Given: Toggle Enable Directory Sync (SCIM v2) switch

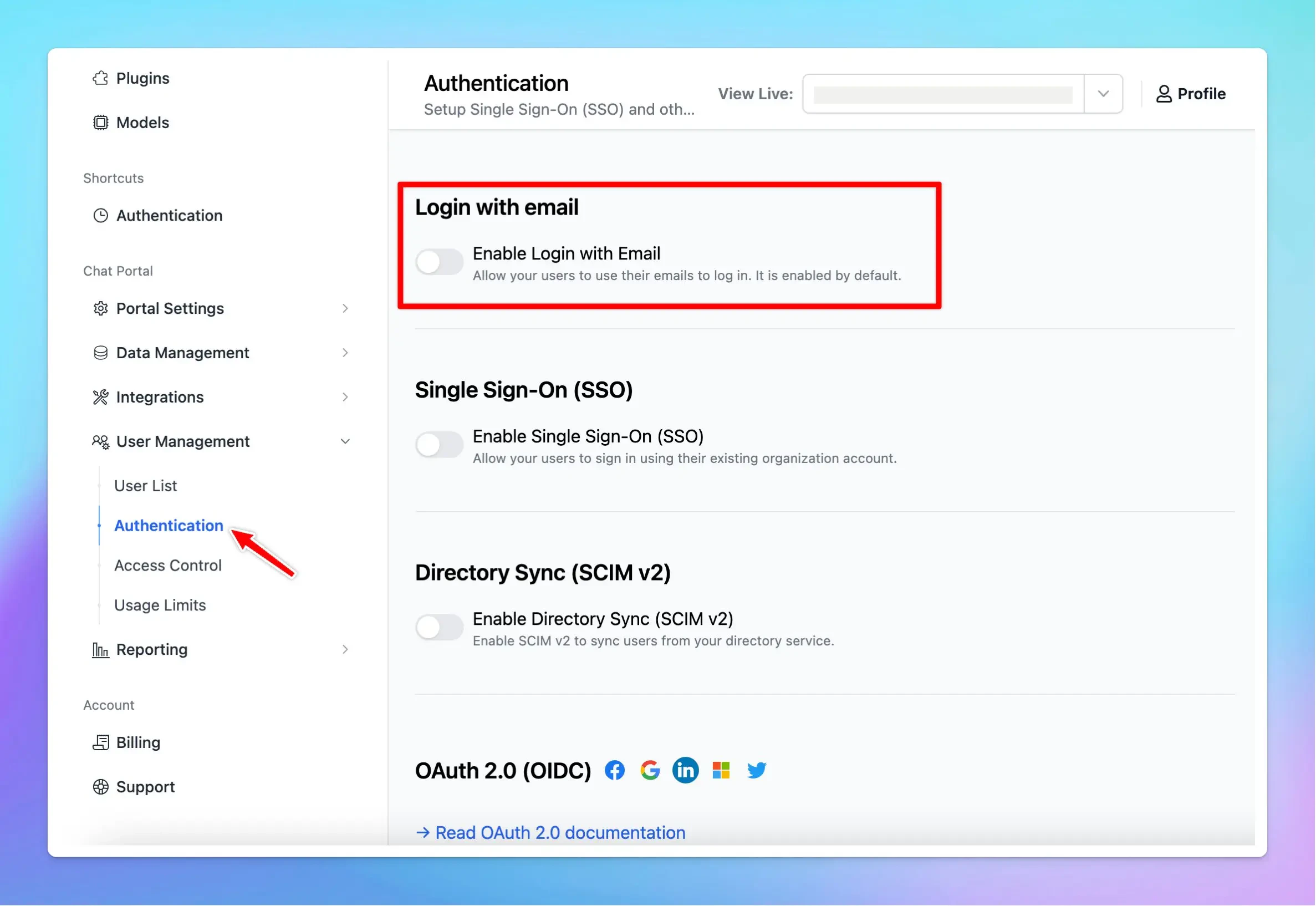Looking at the screenshot, I should (439, 627).
